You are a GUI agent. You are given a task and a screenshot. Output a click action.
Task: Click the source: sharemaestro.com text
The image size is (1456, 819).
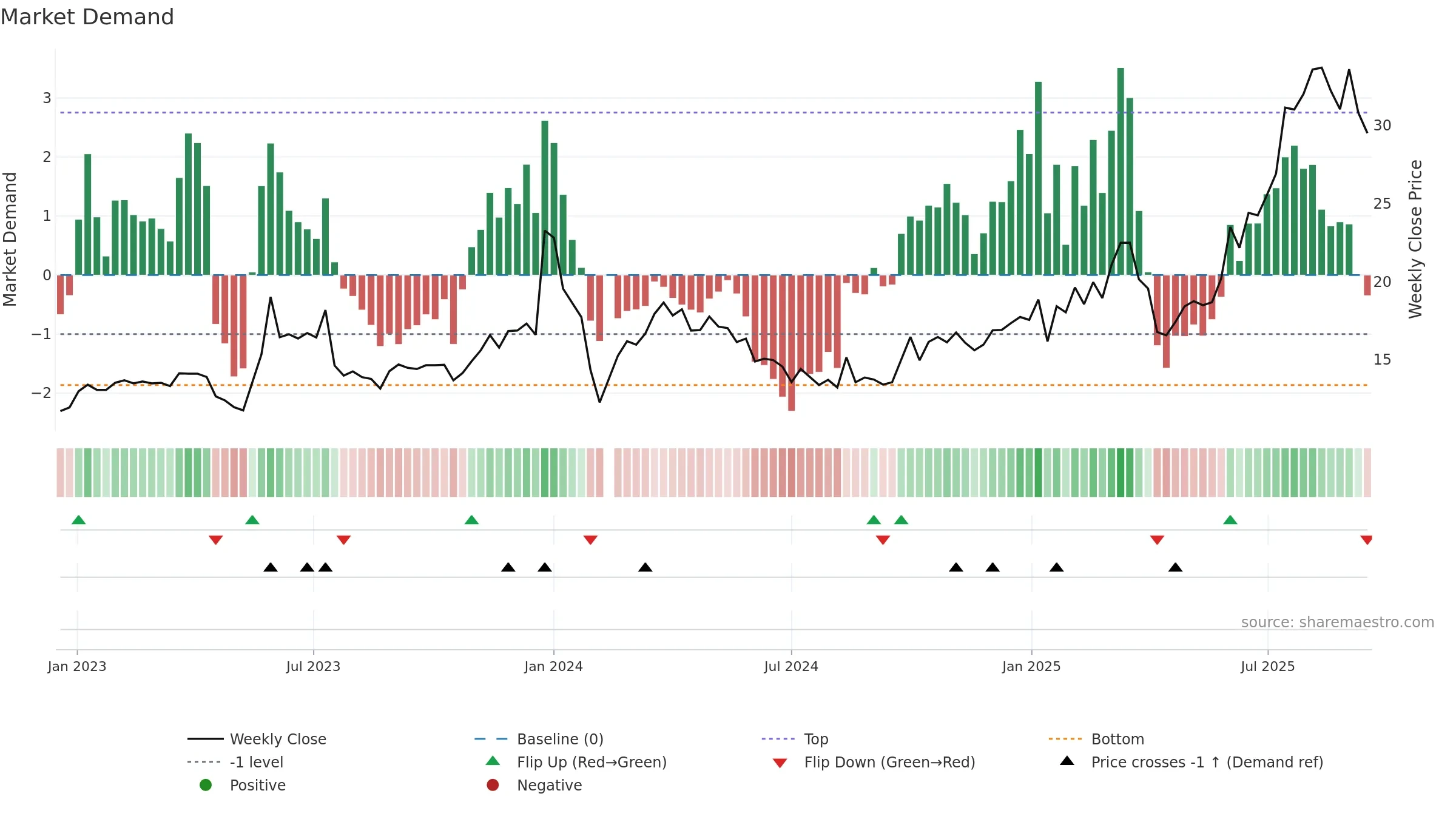1338,622
